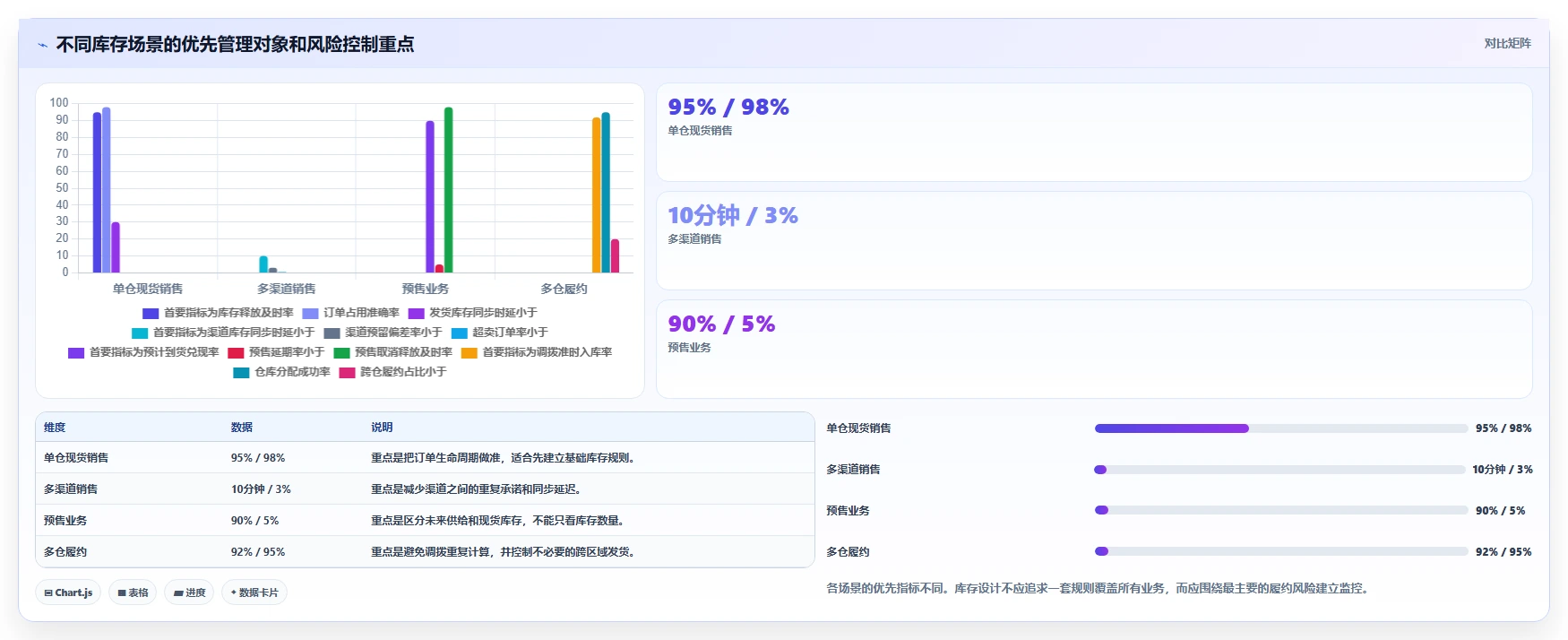Click the 多渠道销售 progress bar
1568x640 pixels.
point(1280,470)
